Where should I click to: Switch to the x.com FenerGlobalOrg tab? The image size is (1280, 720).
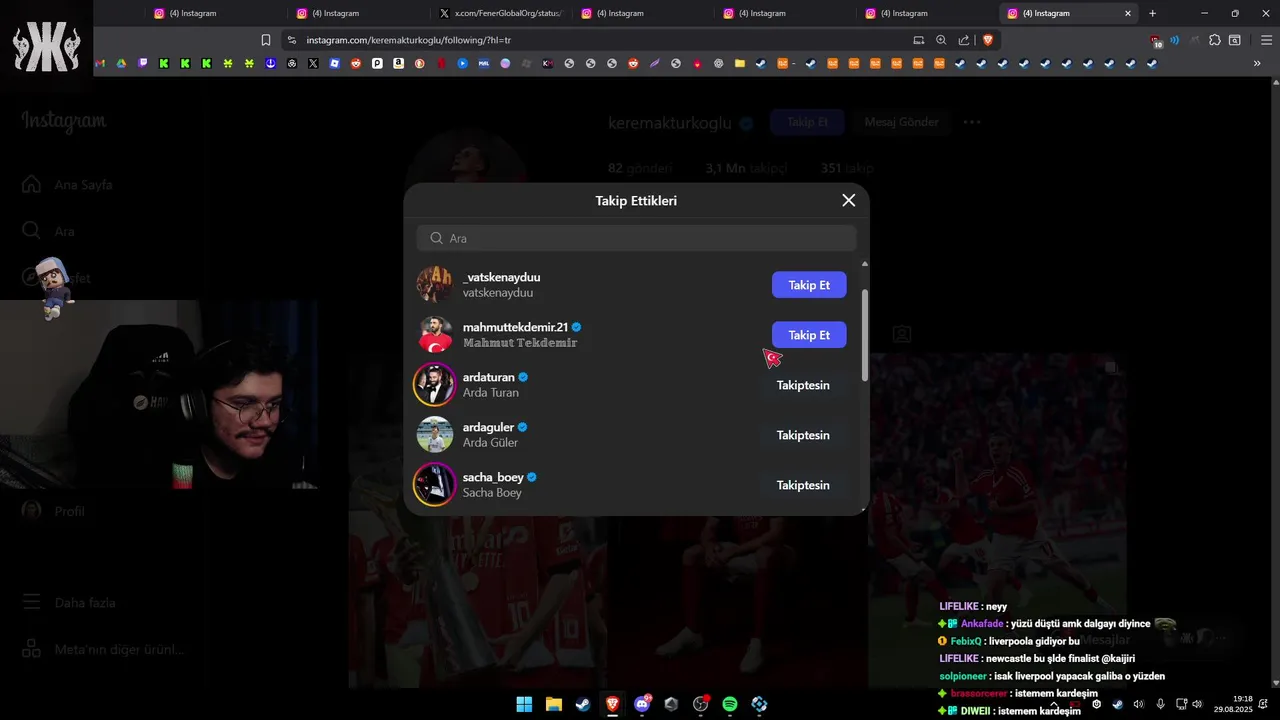click(x=502, y=13)
